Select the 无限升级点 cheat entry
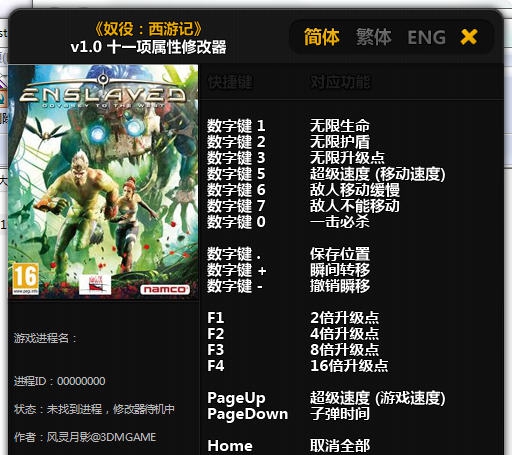 (347, 158)
